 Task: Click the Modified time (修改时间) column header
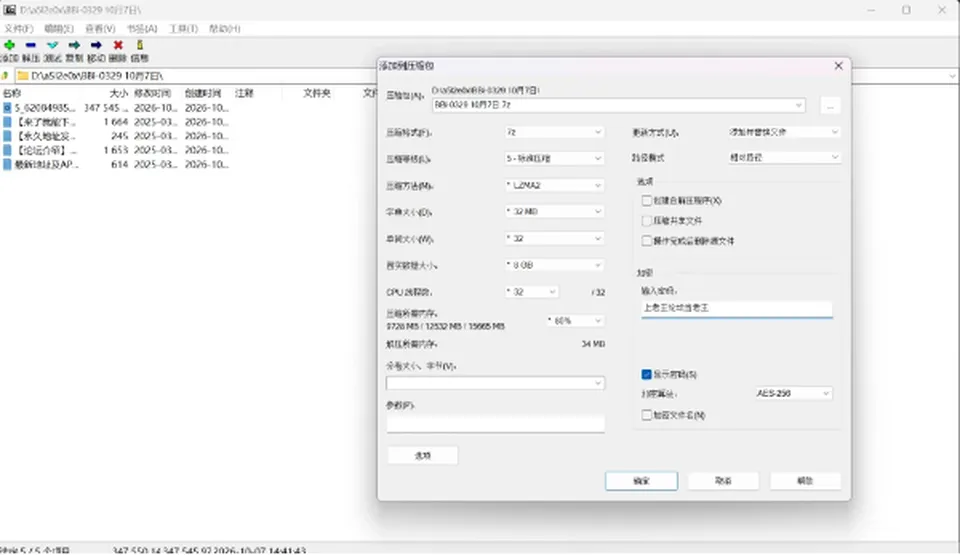[x=152, y=93]
